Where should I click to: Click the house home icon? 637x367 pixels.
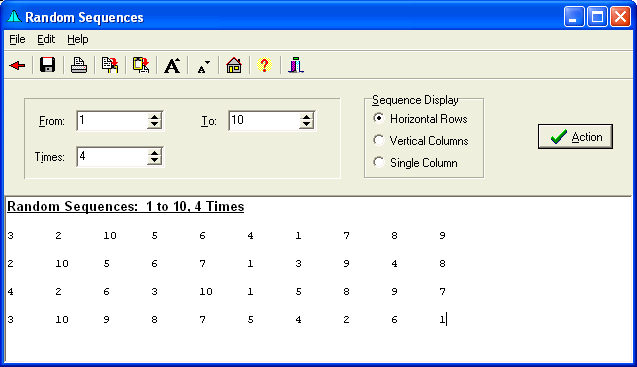(234, 65)
